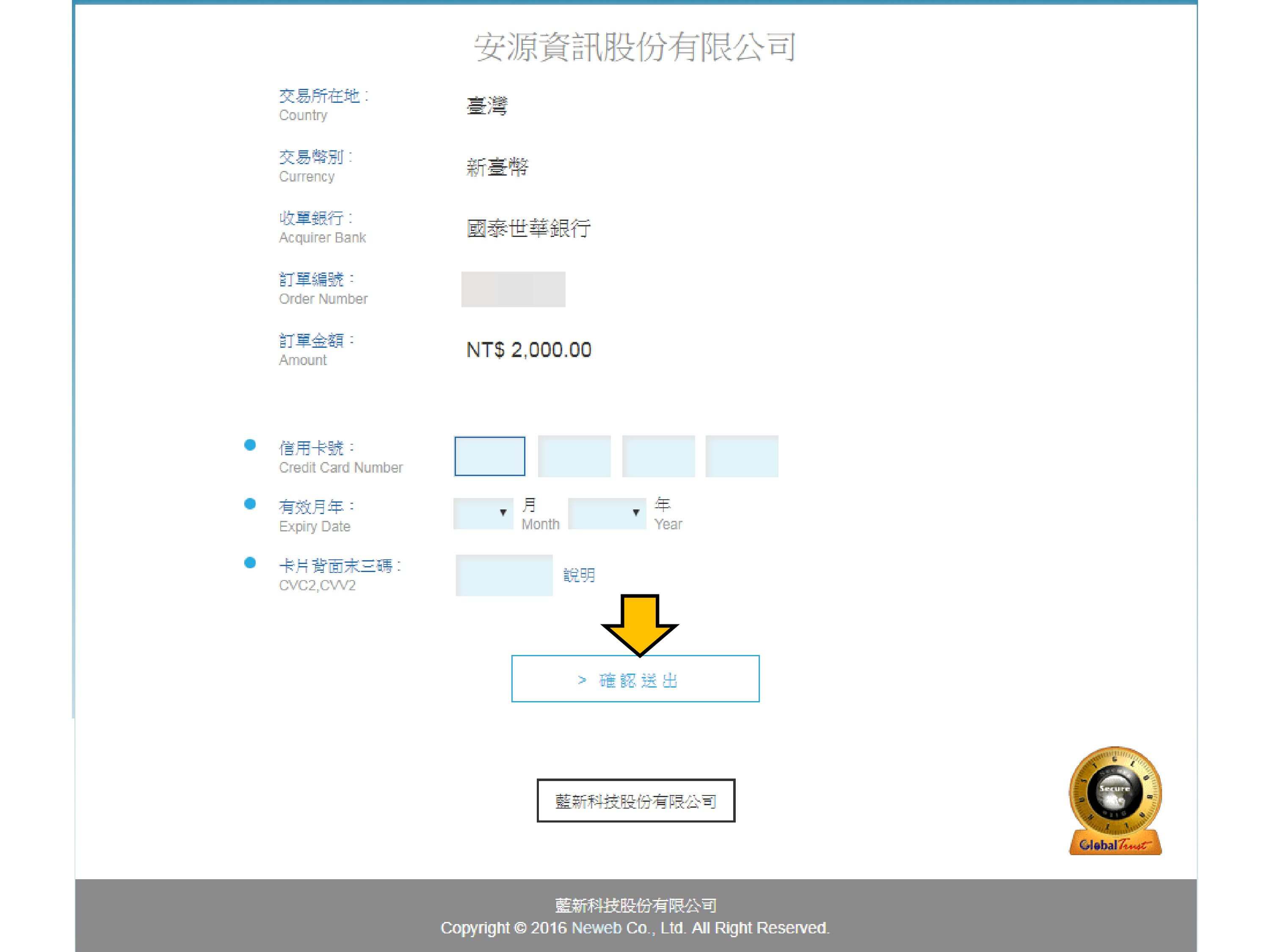The image size is (1270, 952).
Task: Click the NT$ 2,000.00 amount text
Action: [x=528, y=350]
